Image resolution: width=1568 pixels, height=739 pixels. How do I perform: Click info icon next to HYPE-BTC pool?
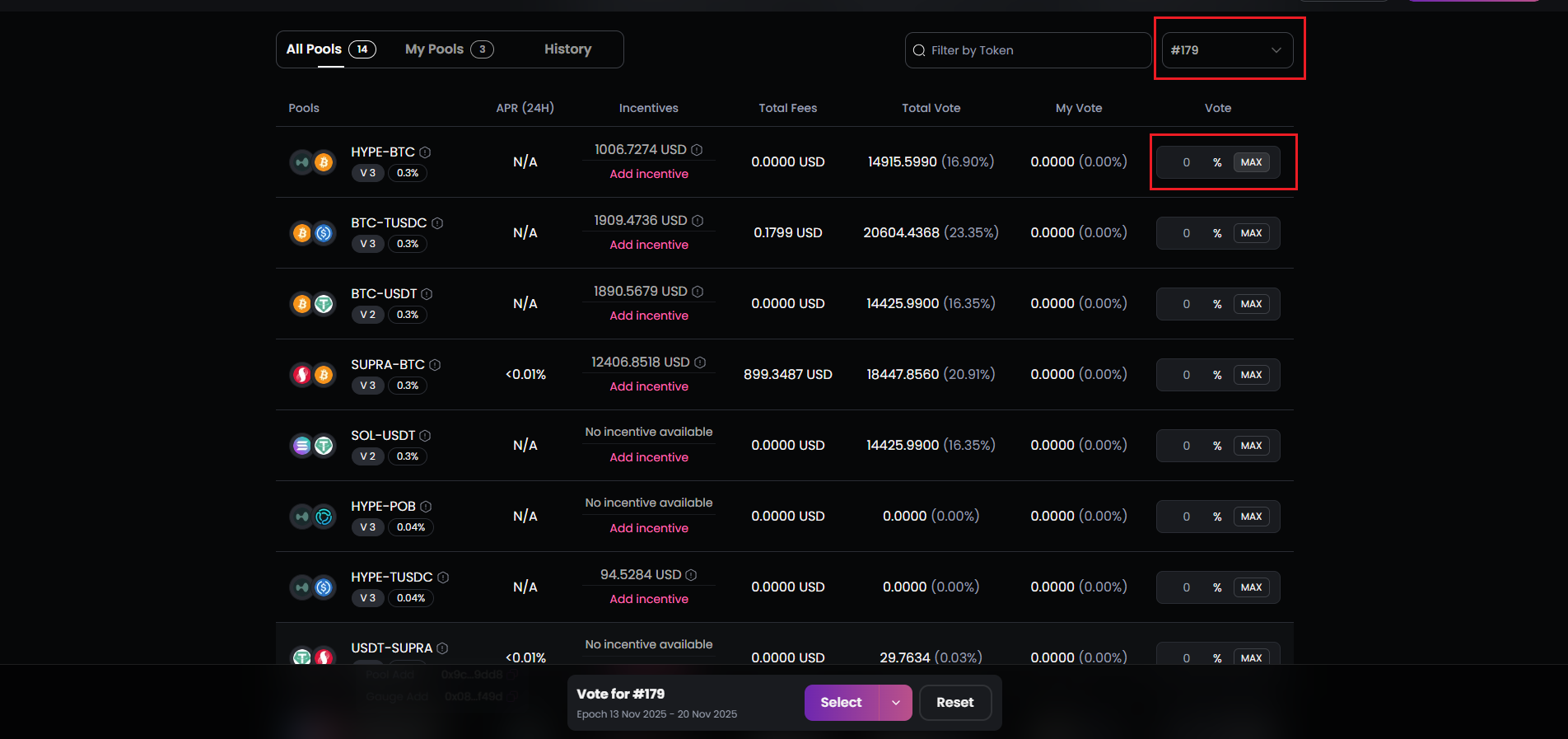pyautogui.click(x=425, y=152)
